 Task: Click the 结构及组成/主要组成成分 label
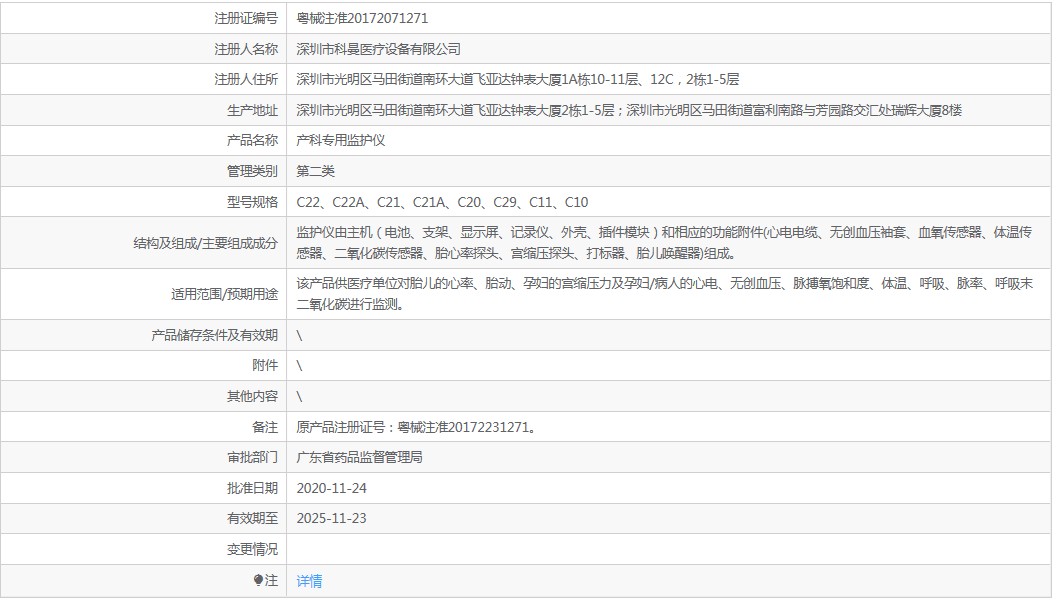[x=205, y=243]
